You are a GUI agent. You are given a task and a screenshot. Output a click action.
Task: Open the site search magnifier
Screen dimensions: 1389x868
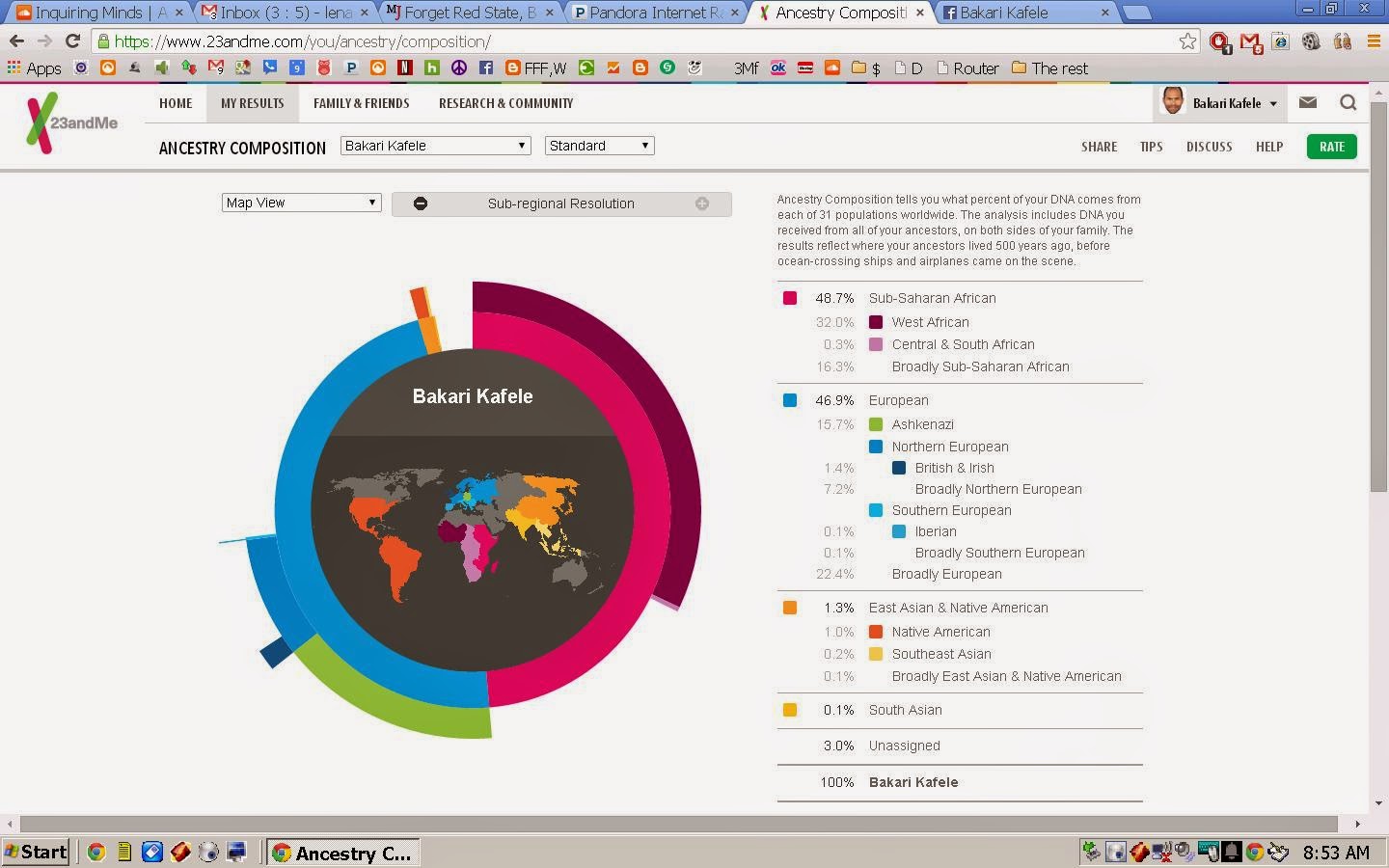(x=1348, y=102)
